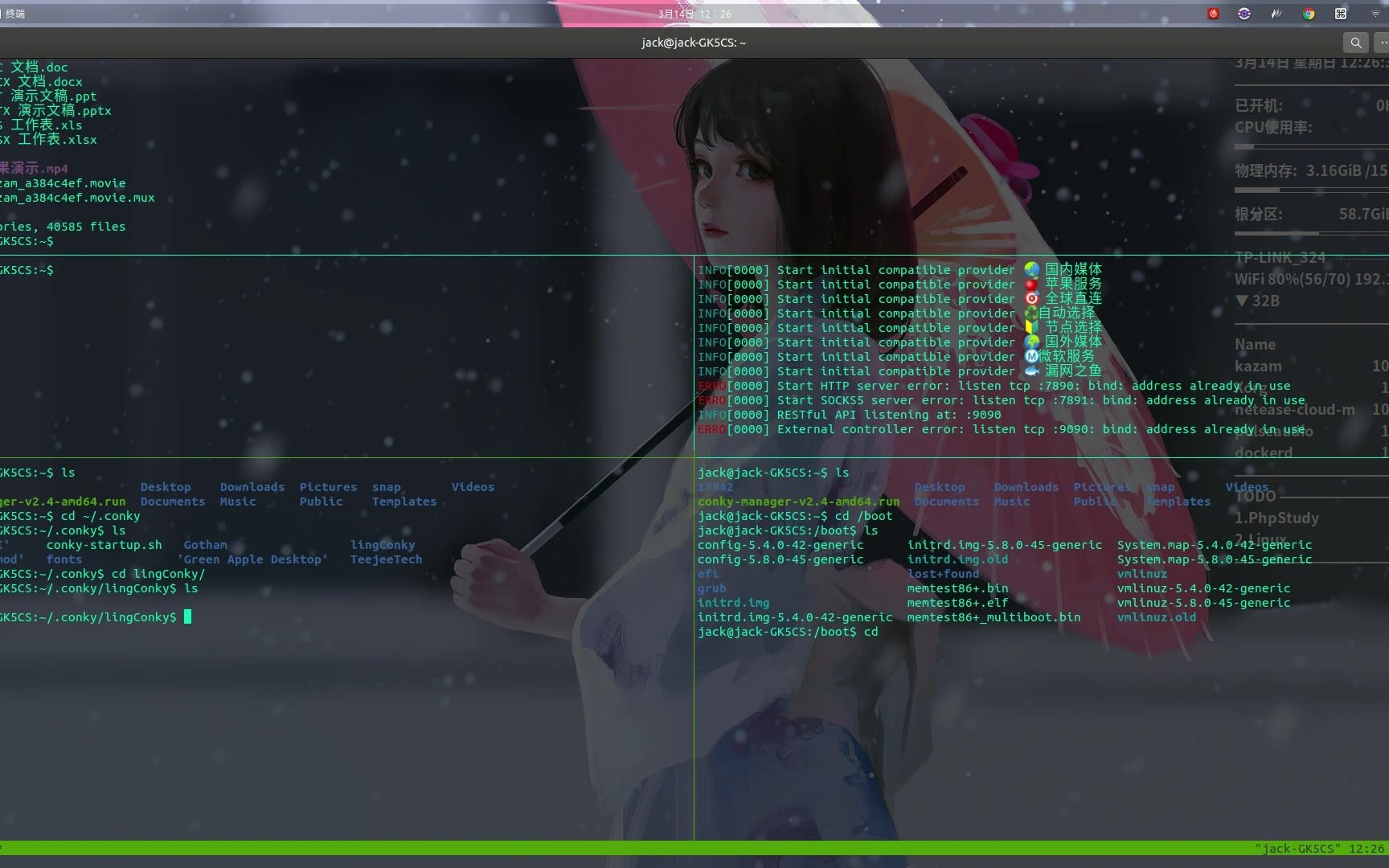The width and height of the screenshot is (1389, 868).
Task: Click the efi directory entry
Action: 708,574
